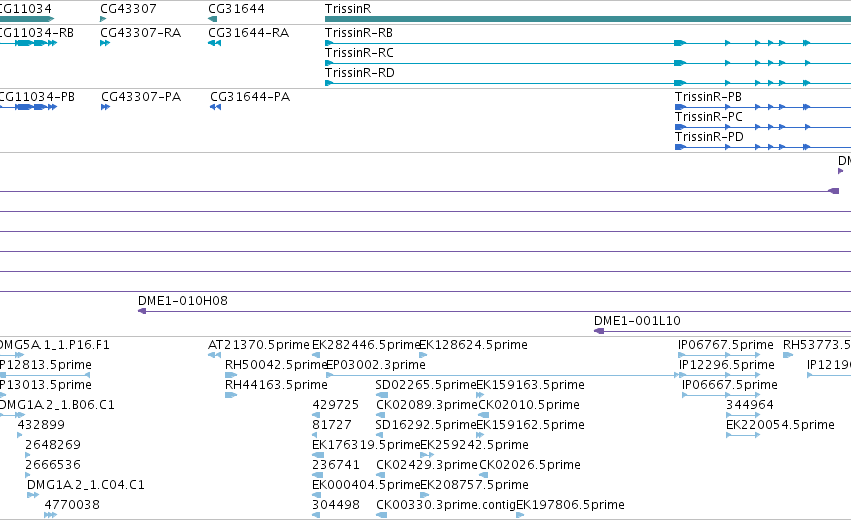Select transcript CG31644-RA label
851x520 pixels.
[x=249, y=33]
